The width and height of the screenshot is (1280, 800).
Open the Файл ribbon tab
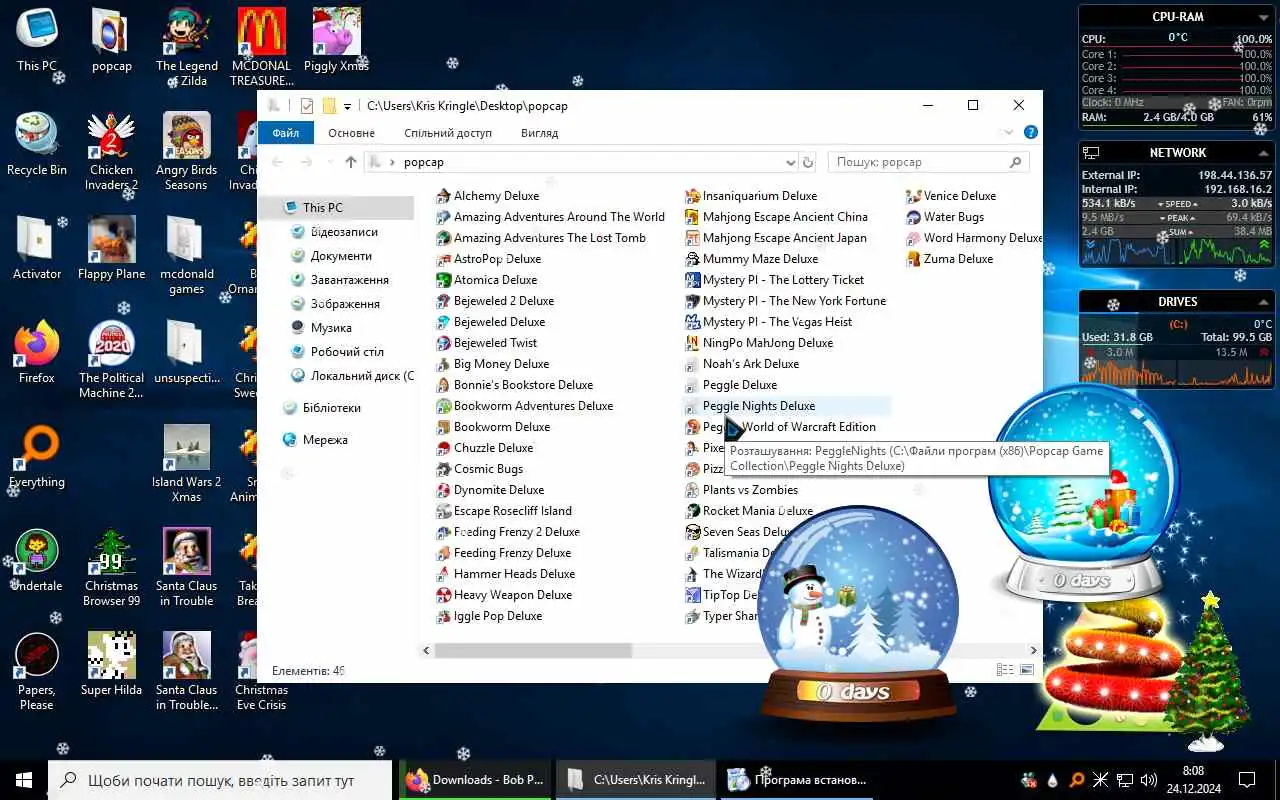tap(286, 133)
